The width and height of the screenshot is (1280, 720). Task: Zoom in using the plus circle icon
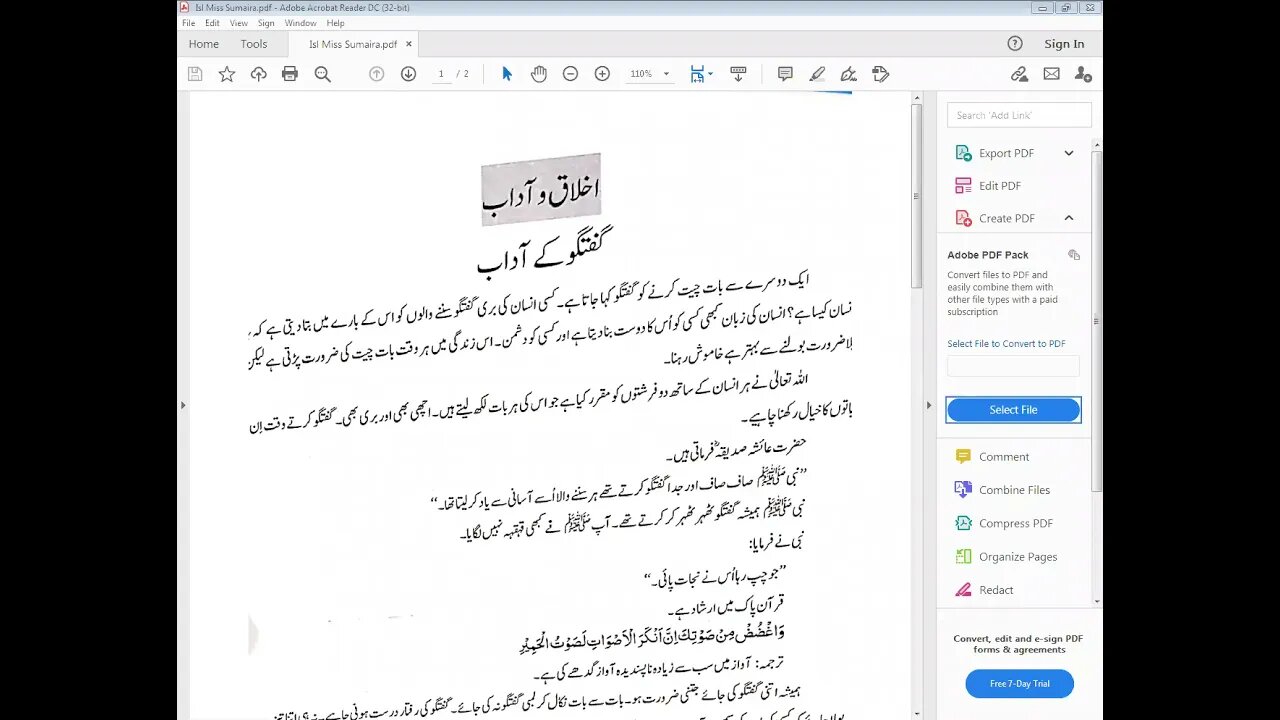tap(602, 74)
